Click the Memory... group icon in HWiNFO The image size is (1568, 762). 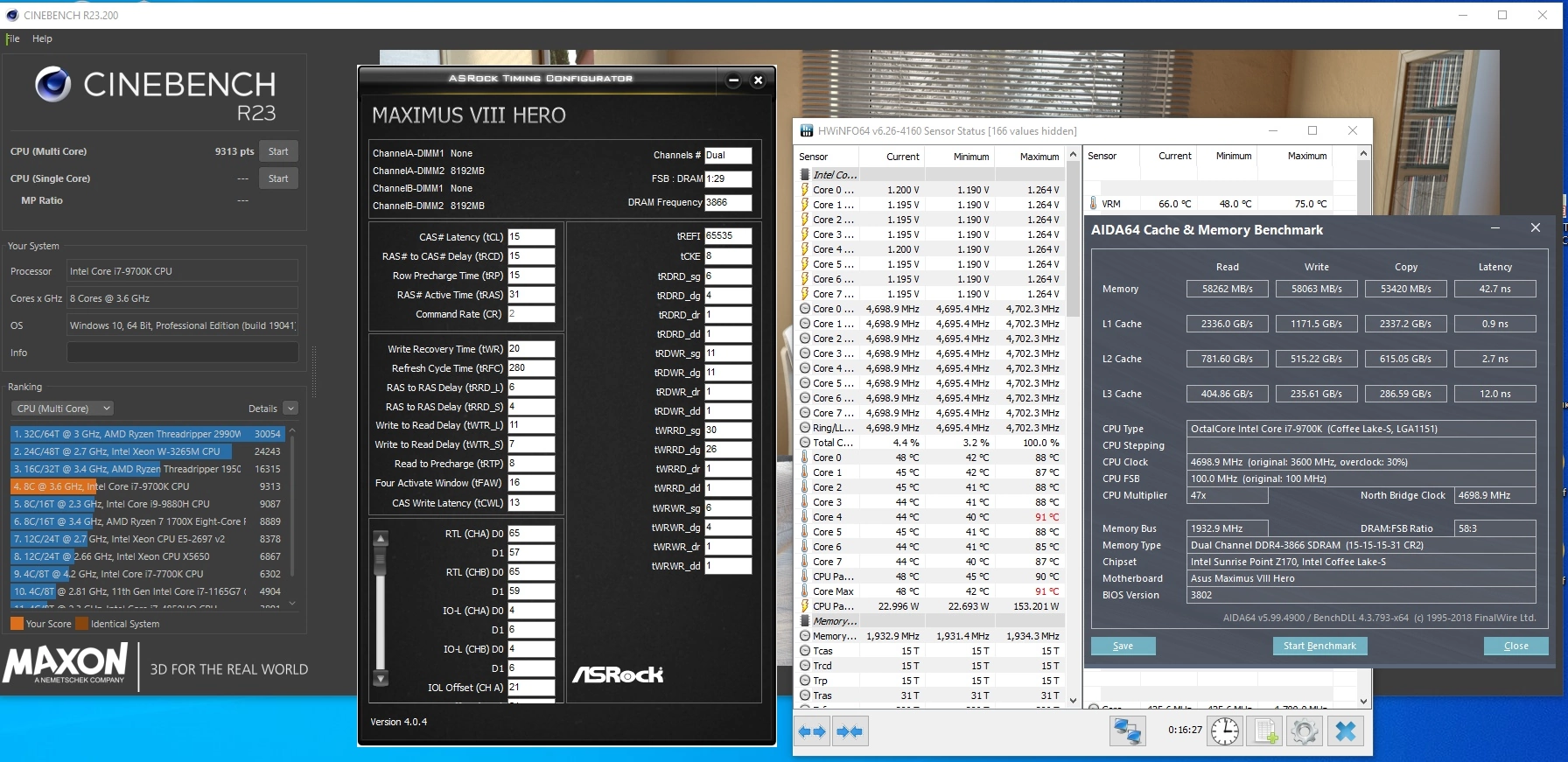(805, 621)
